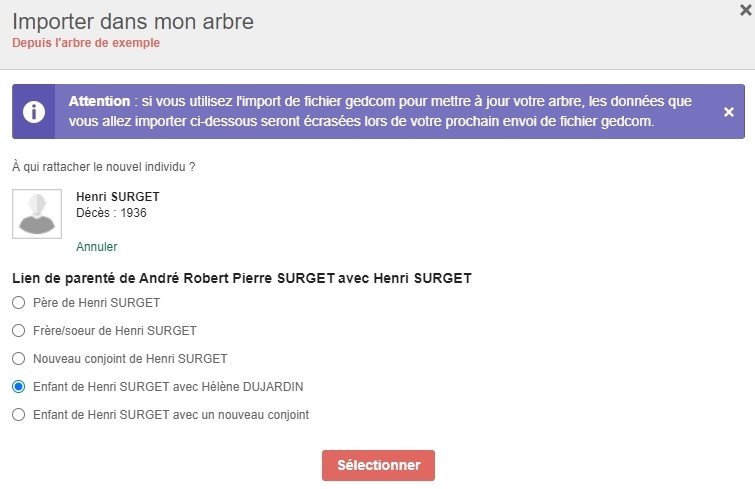This screenshot has width=755, height=489.
Task: Select the child with Hélène DUJARDIN radio button
Action: pyautogui.click(x=17, y=386)
